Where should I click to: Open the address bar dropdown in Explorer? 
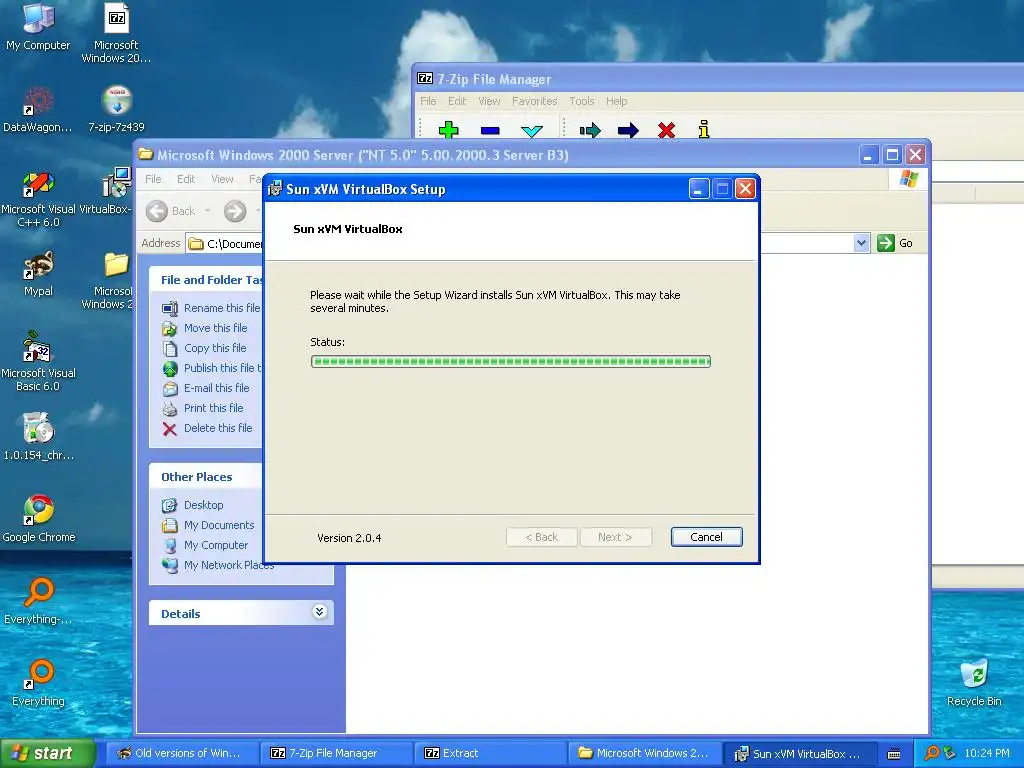861,243
